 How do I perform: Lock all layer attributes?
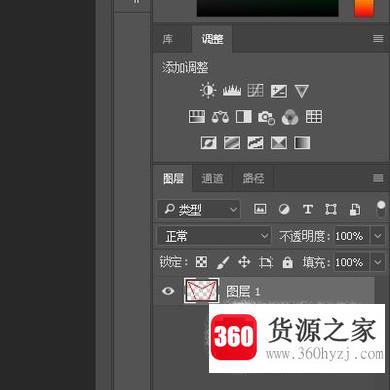pos(287,262)
